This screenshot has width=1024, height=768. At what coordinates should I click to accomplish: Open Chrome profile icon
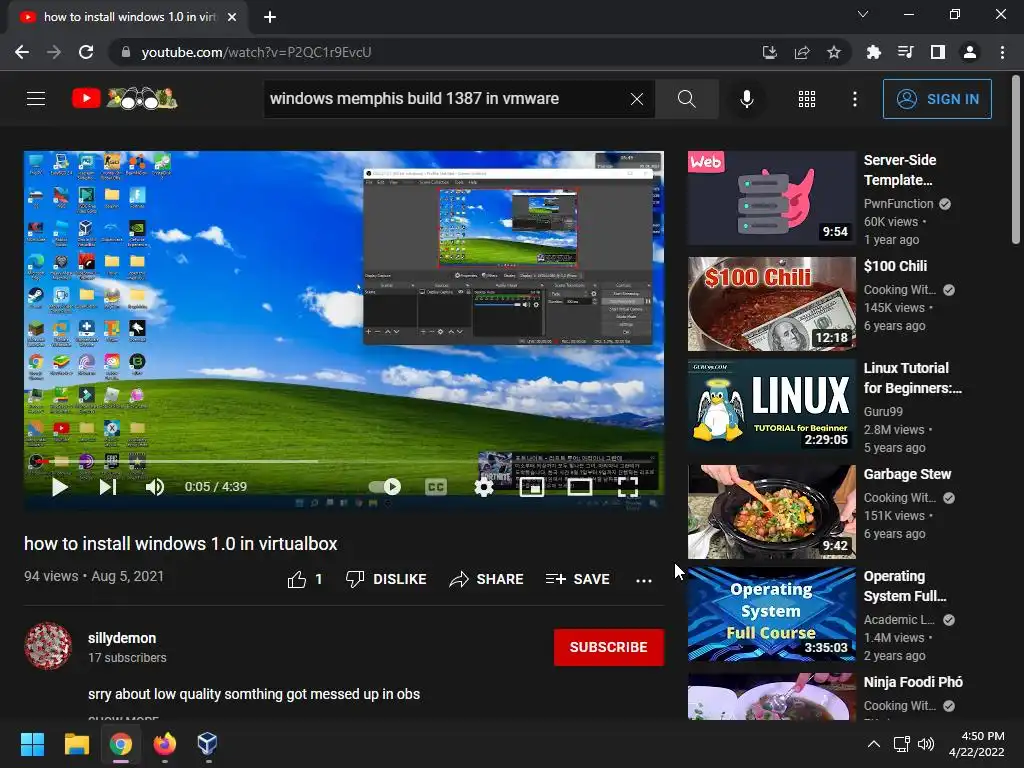(x=970, y=52)
